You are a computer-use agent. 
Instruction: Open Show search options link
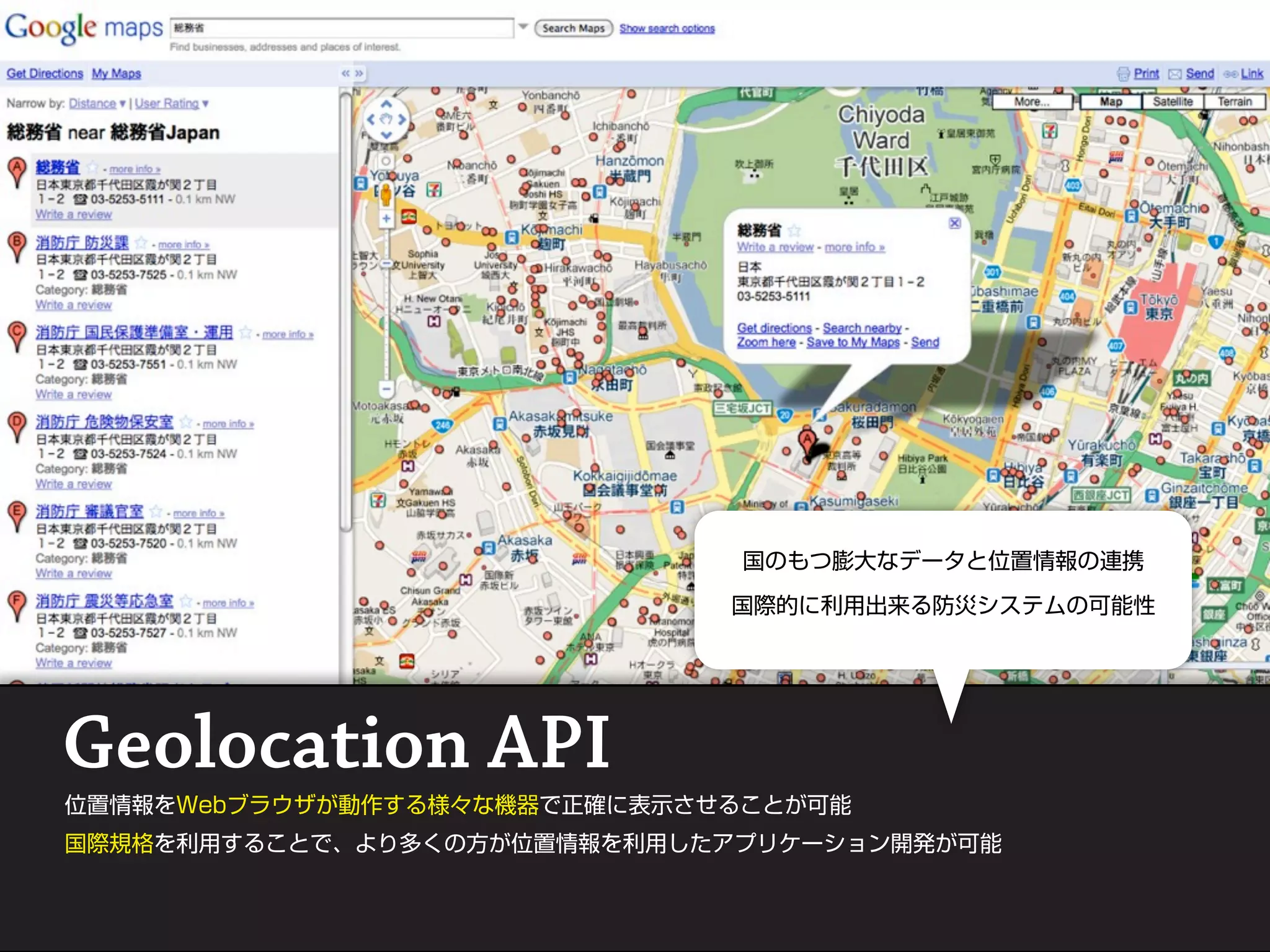667,28
